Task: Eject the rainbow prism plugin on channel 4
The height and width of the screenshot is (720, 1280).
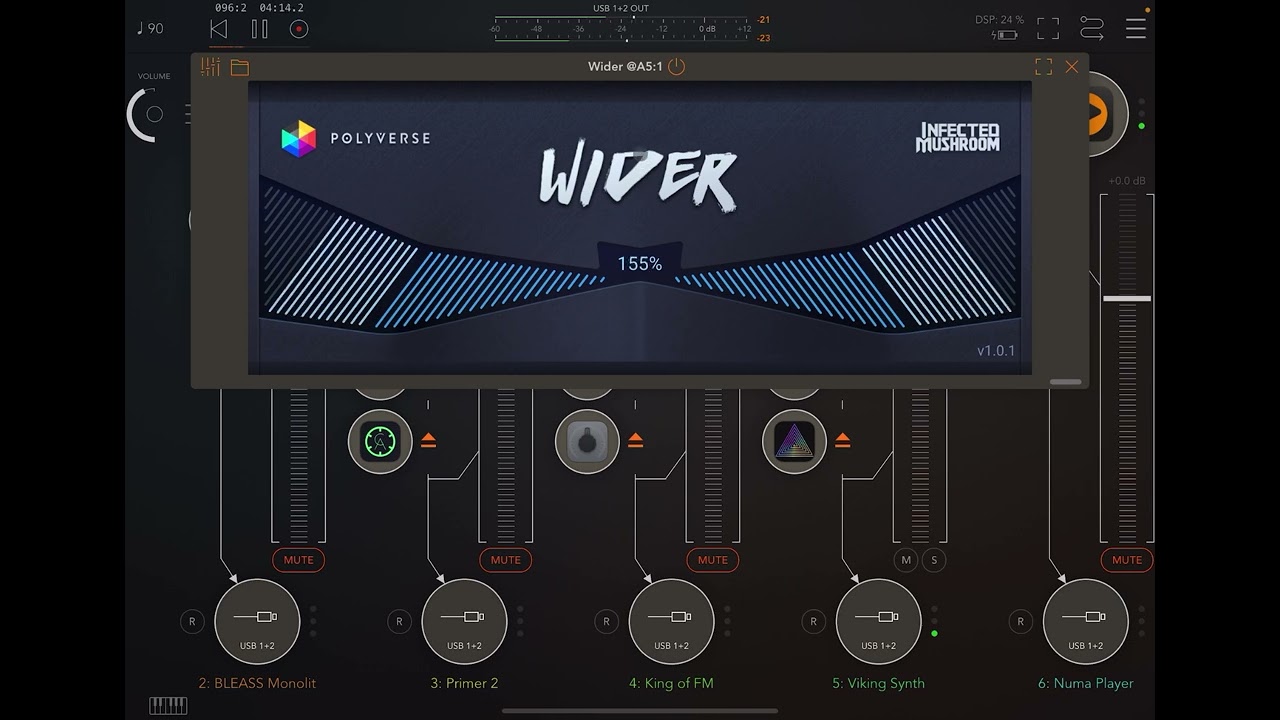Action: pos(842,440)
